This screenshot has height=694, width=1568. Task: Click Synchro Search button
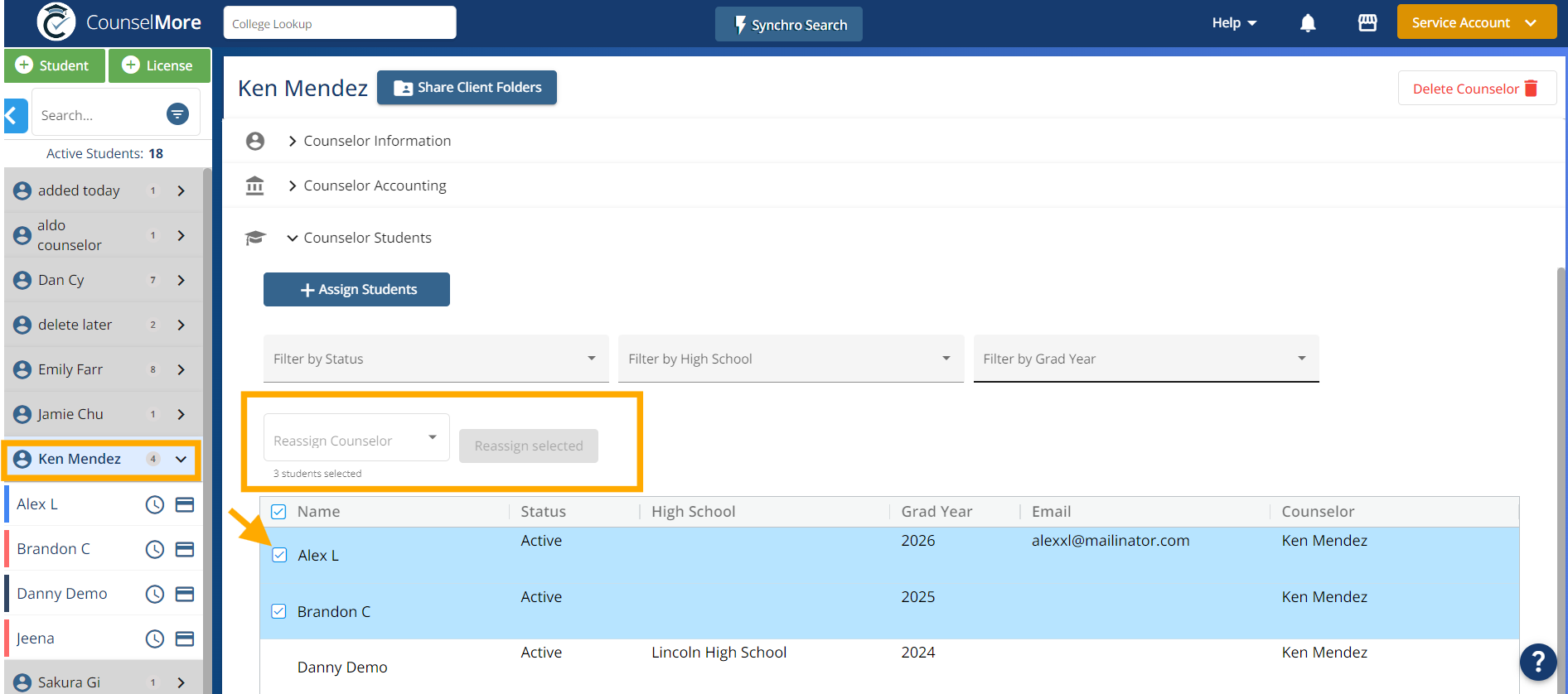[x=789, y=24]
